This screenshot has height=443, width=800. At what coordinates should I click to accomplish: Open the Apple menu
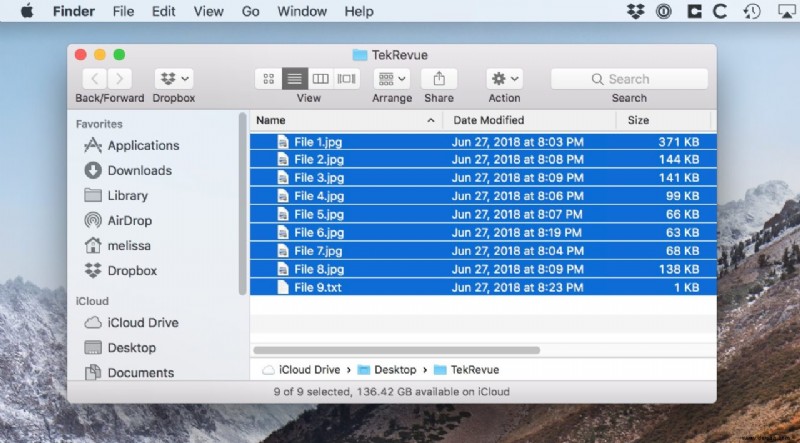tap(27, 11)
